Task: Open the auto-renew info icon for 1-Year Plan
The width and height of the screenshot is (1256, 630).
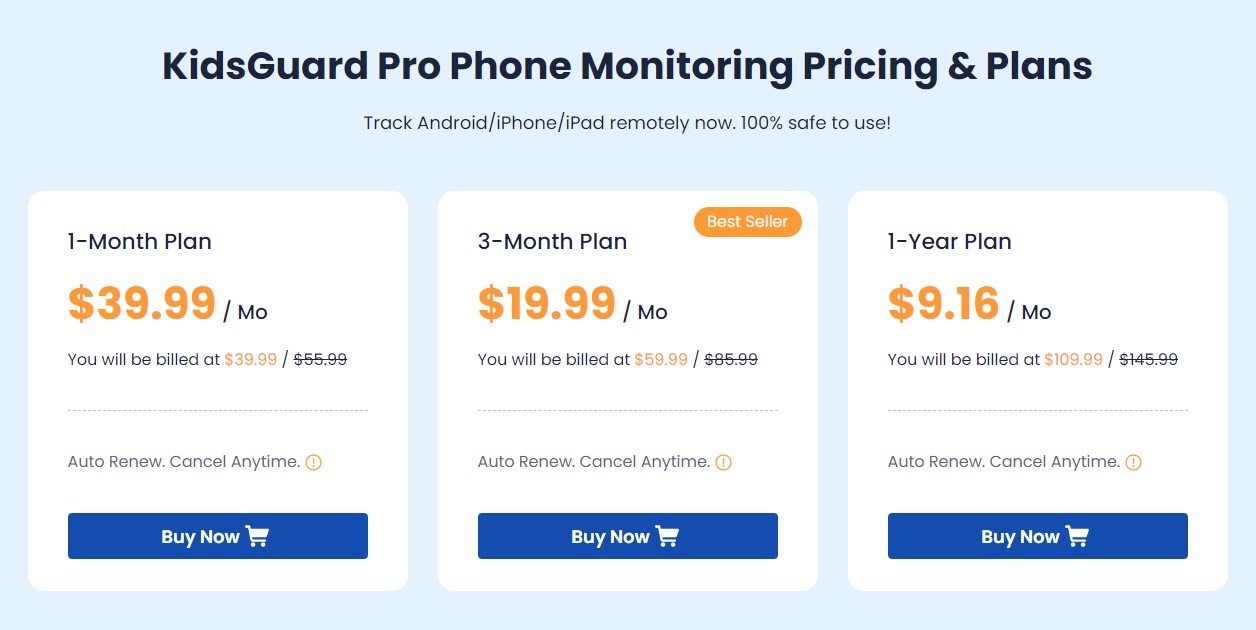Action: coord(1133,462)
